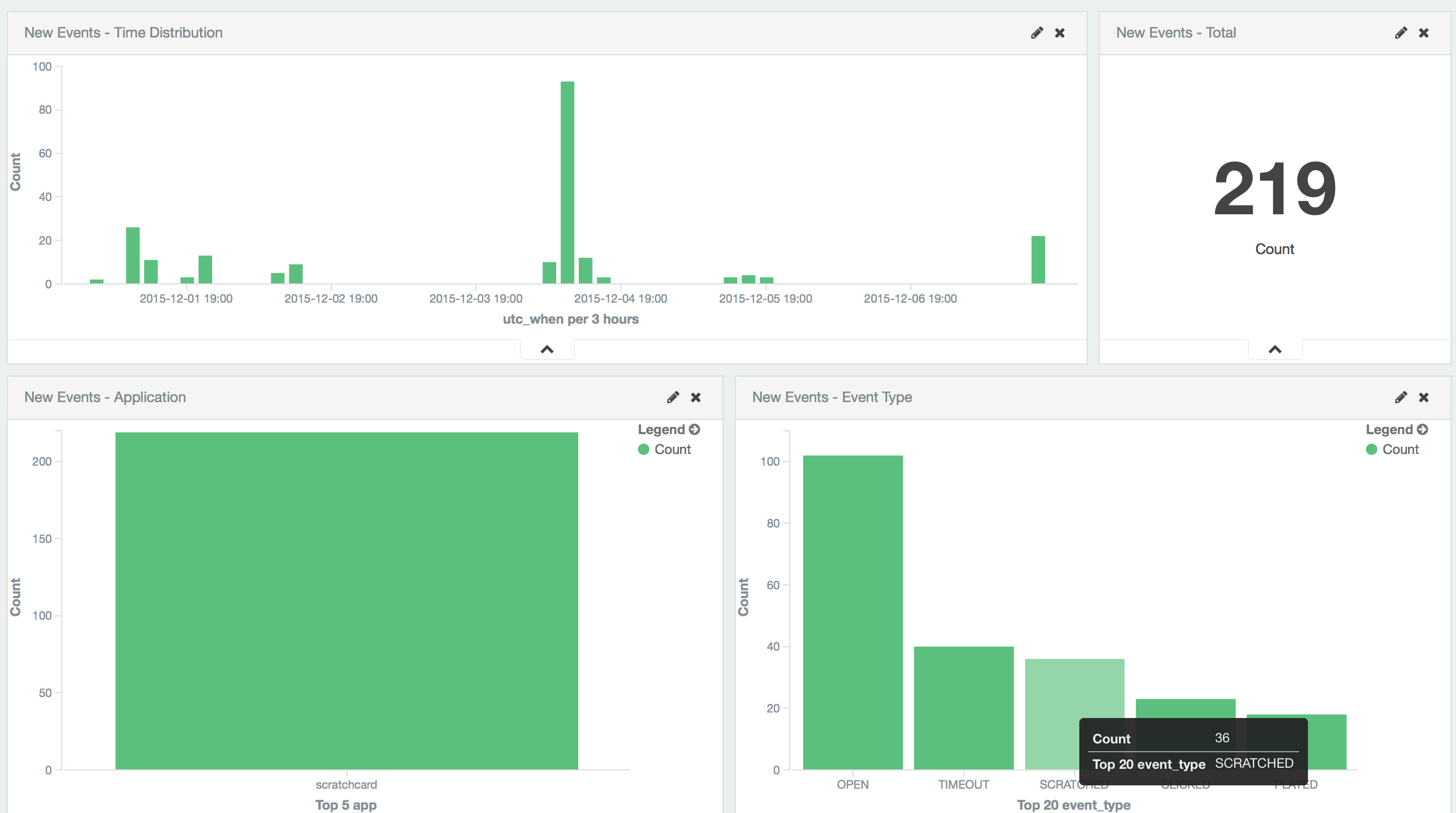
Task: Select the TIMEOUT event type bar
Action: 963,708
